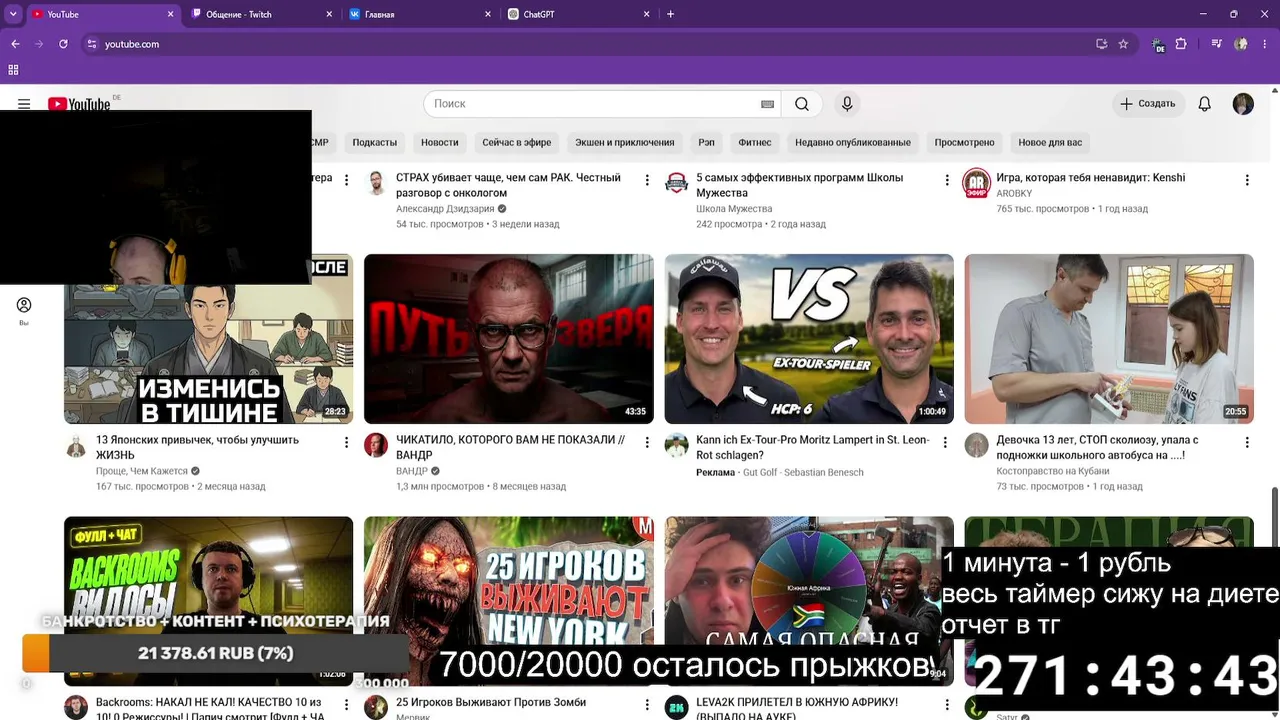Click the search magnifier button

click(x=802, y=104)
